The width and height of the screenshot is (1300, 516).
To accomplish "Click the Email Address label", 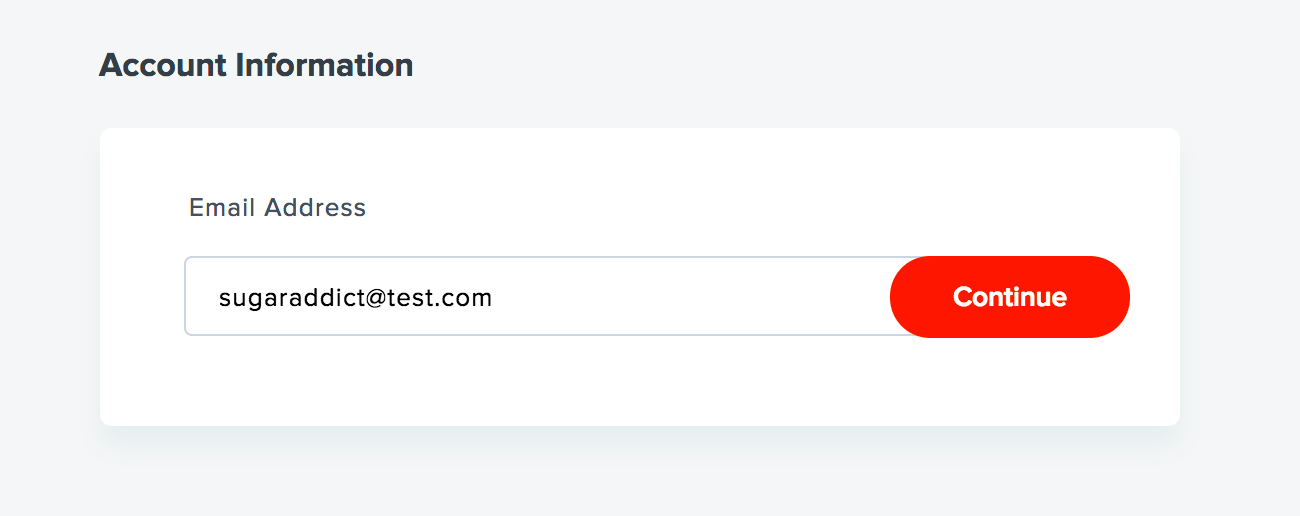I will (x=278, y=208).
